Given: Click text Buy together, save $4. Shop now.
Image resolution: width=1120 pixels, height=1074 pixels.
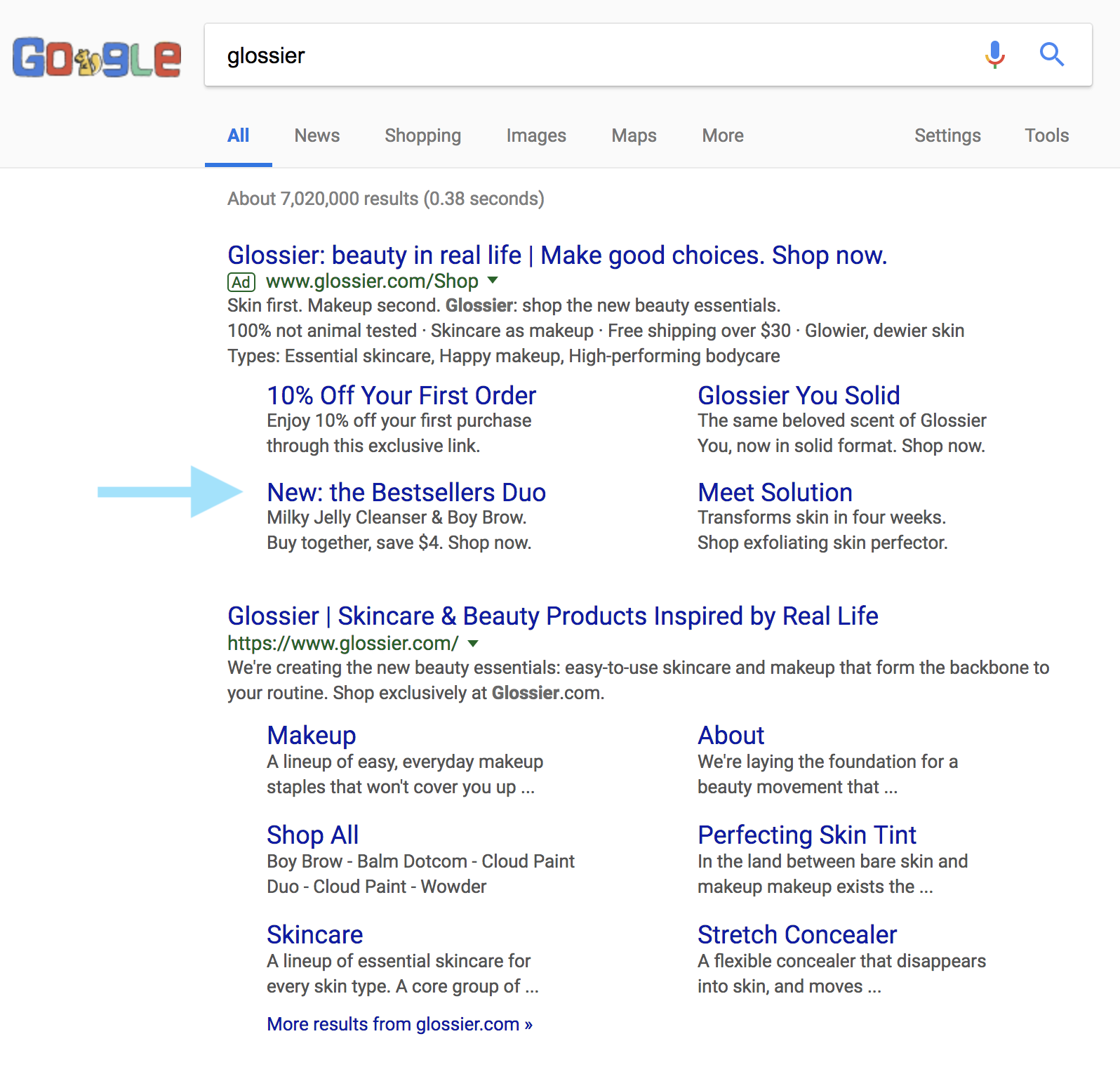Looking at the screenshot, I should click(x=399, y=543).
